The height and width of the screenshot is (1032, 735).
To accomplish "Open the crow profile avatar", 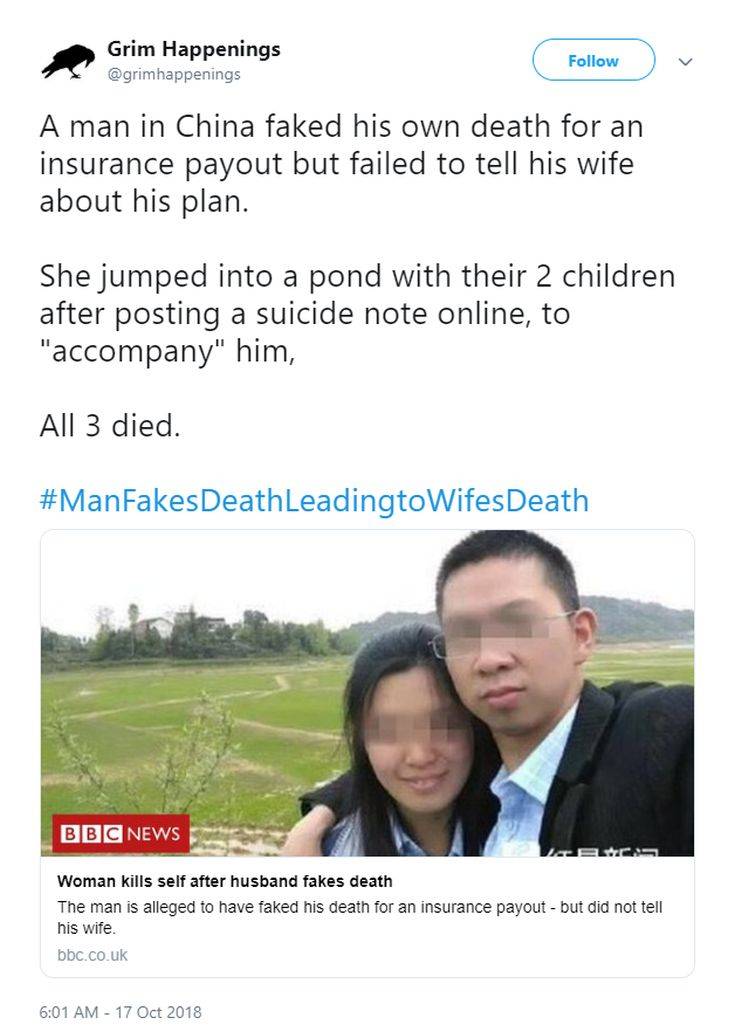I will coord(68,61).
